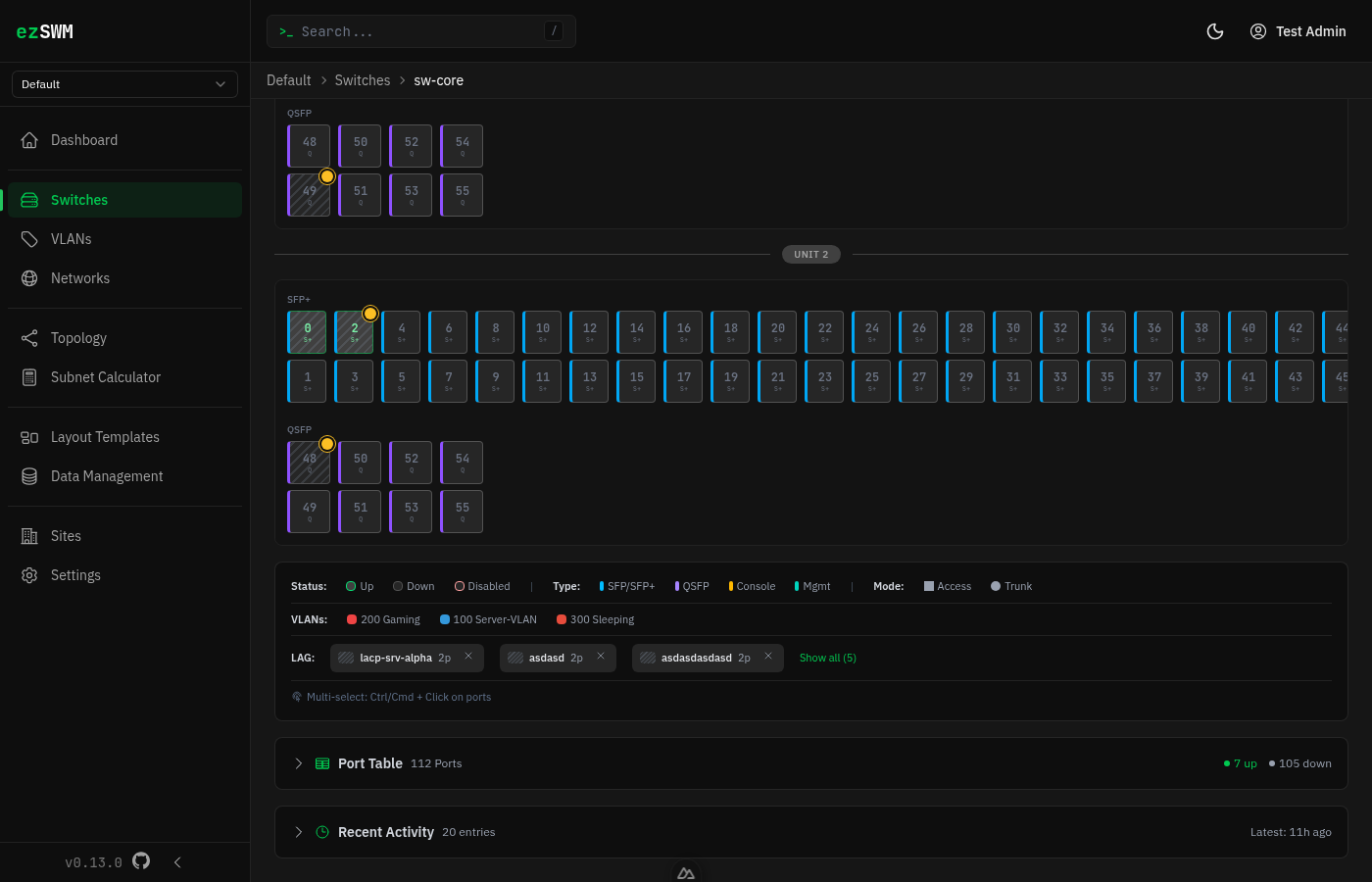Viewport: 1372px width, 882px height.
Task: Select Unit 2 QSFP port 48
Action: click(x=309, y=463)
